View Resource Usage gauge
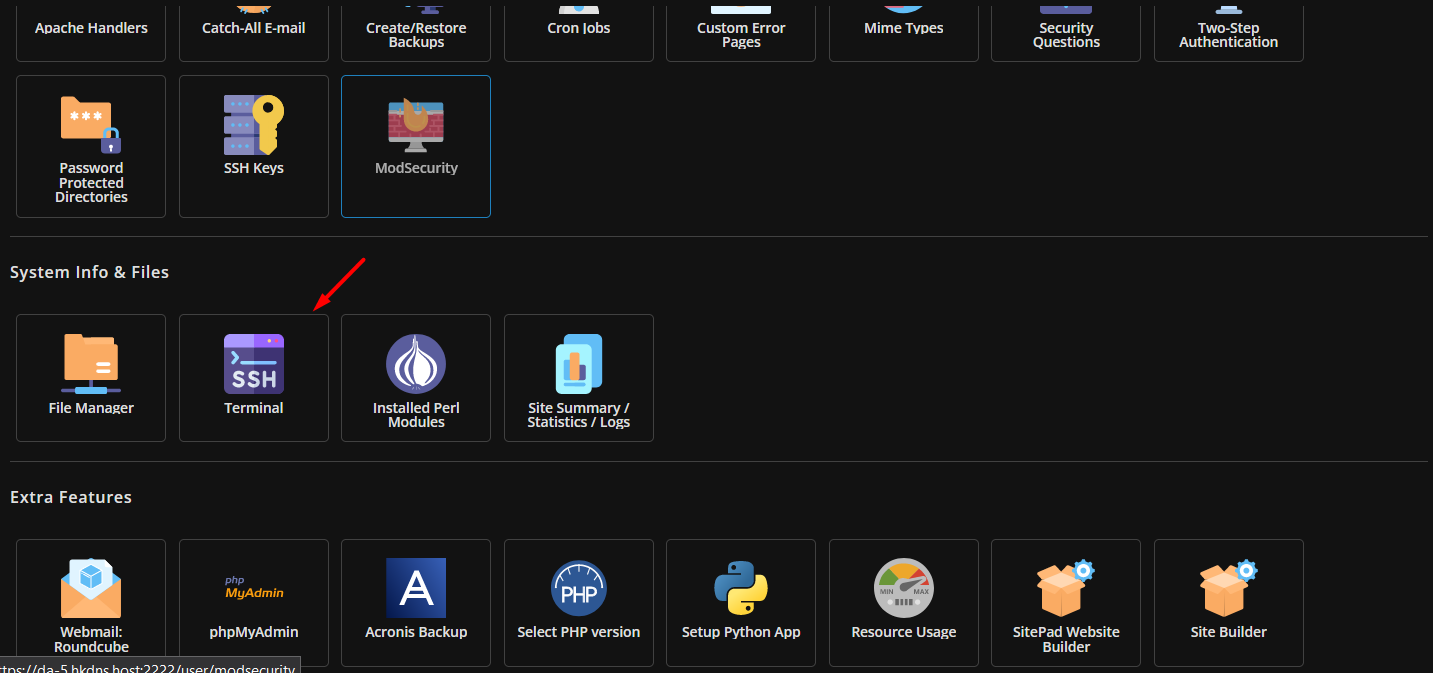This screenshot has width=1433, height=673. (x=904, y=588)
